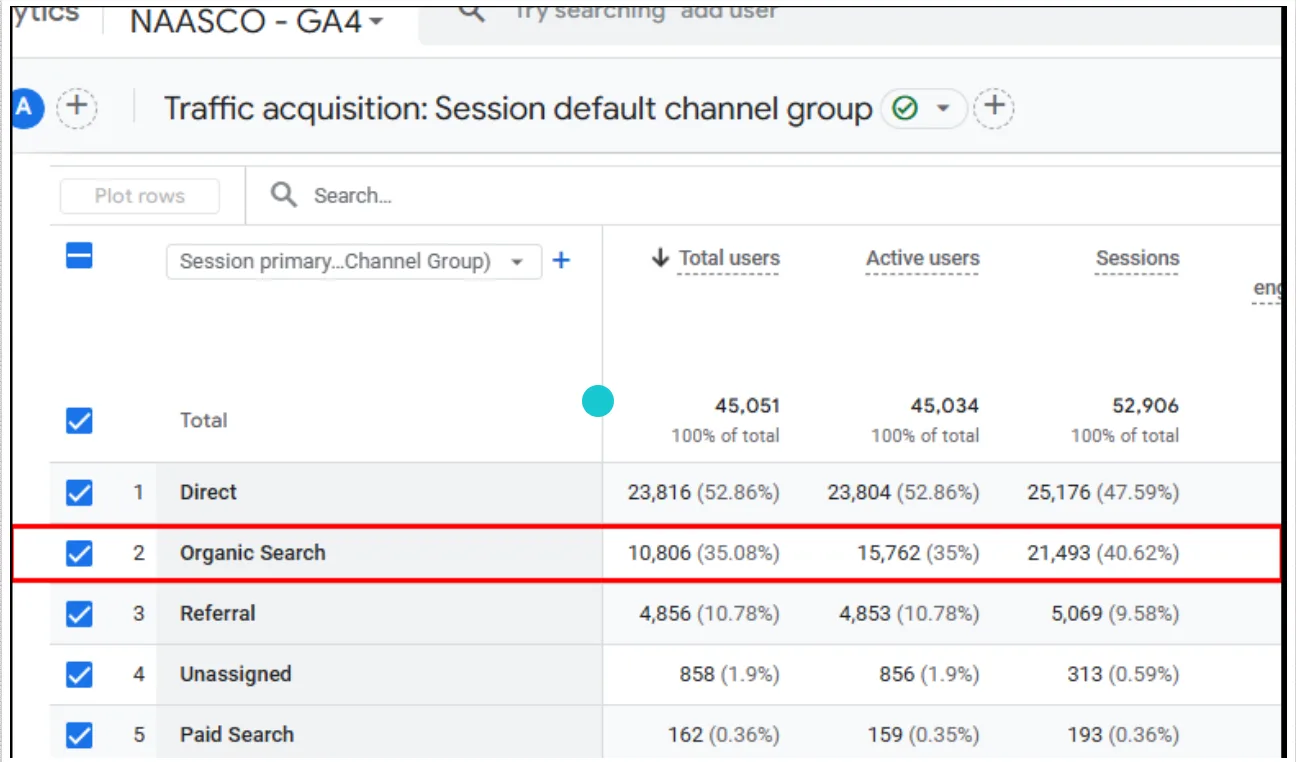Uncheck the Organic Search row checkbox
The image size is (1296, 762).
[x=79, y=552]
